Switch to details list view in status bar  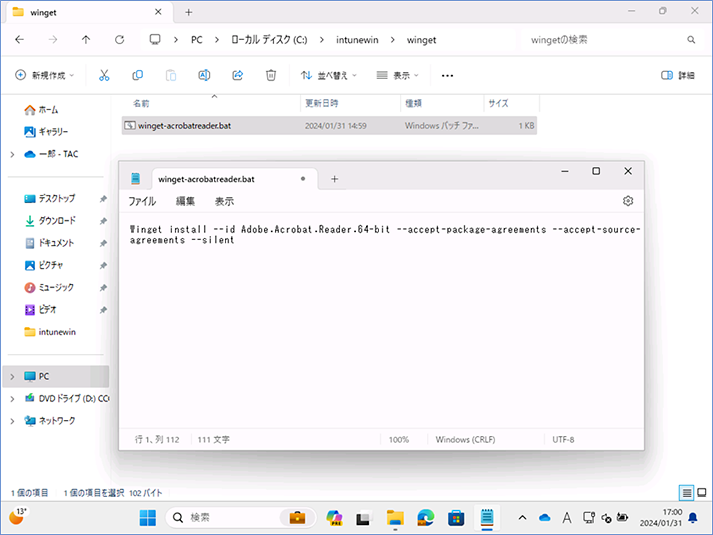click(x=687, y=492)
